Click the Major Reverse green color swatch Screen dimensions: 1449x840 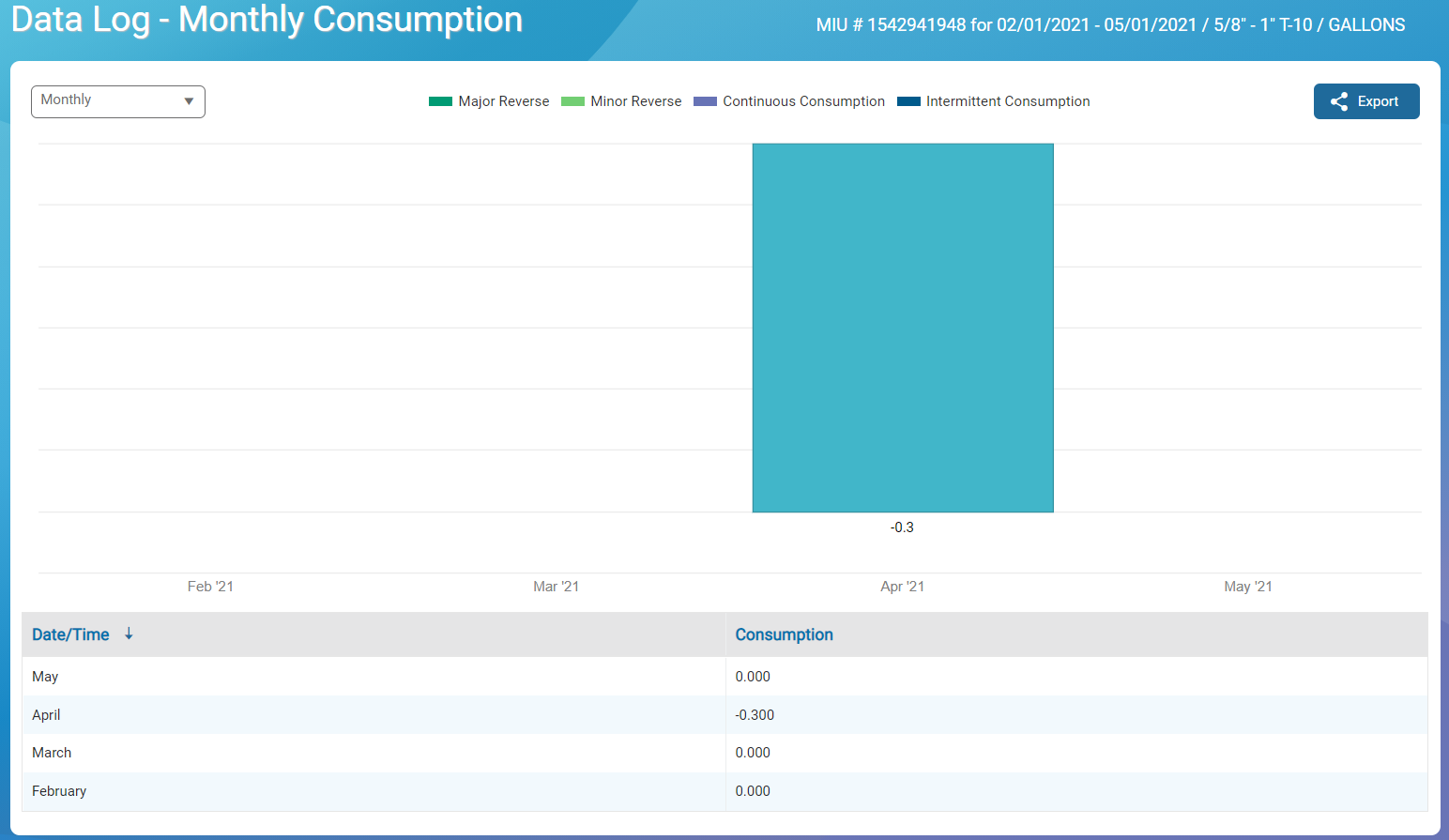440,101
